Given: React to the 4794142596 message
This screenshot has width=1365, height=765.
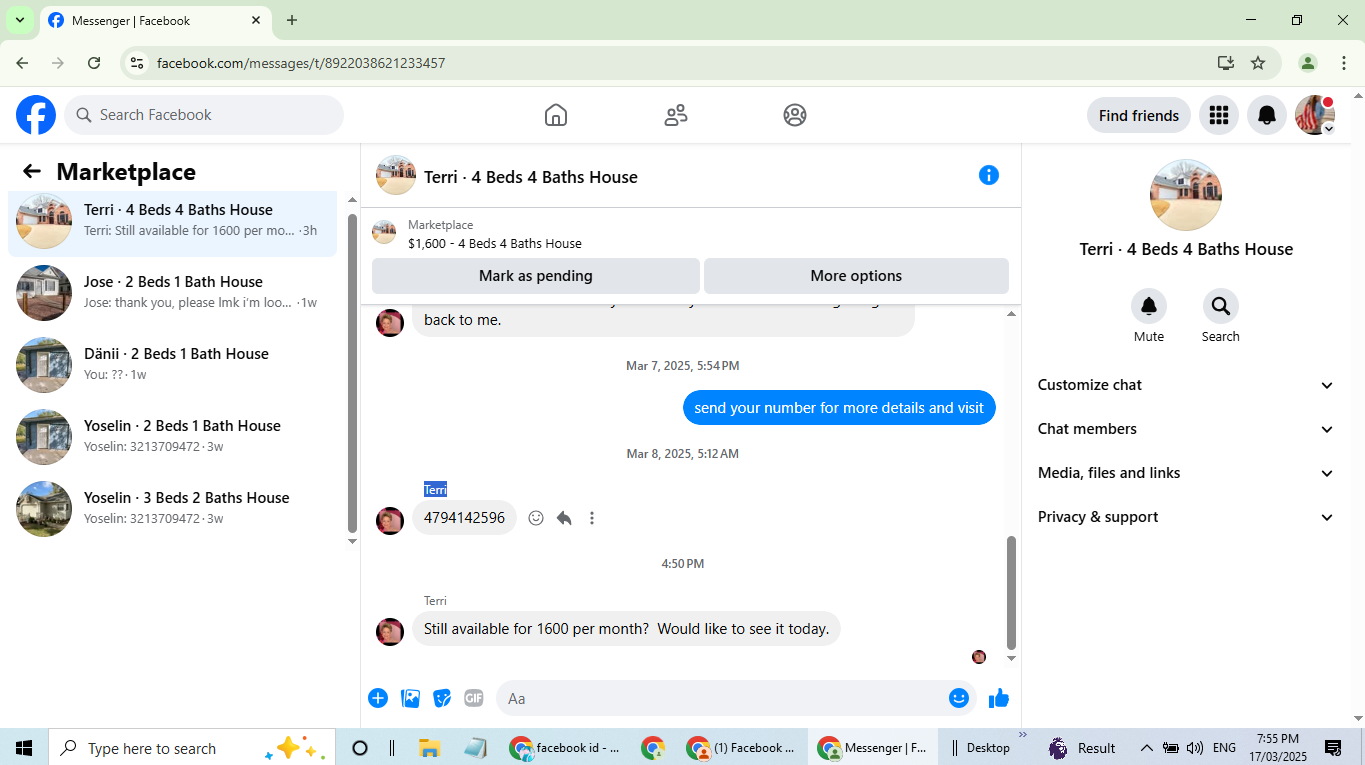Looking at the screenshot, I should pyautogui.click(x=536, y=518).
